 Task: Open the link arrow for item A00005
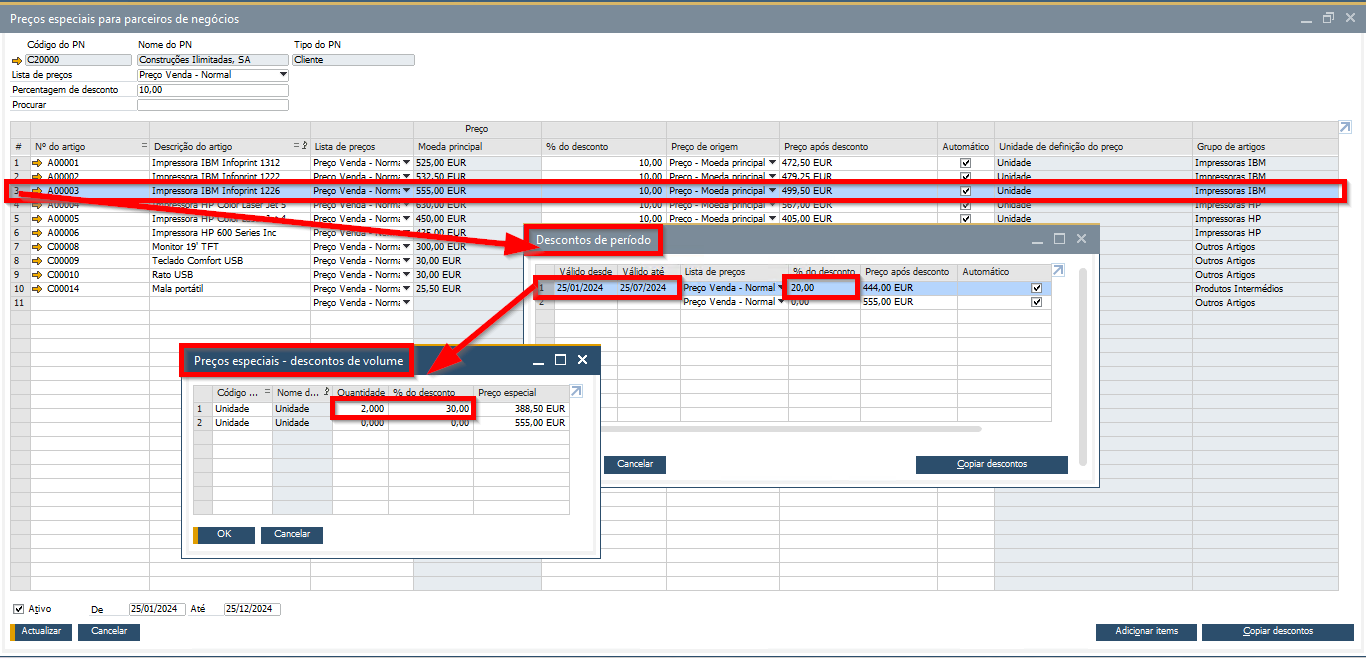[x=38, y=219]
